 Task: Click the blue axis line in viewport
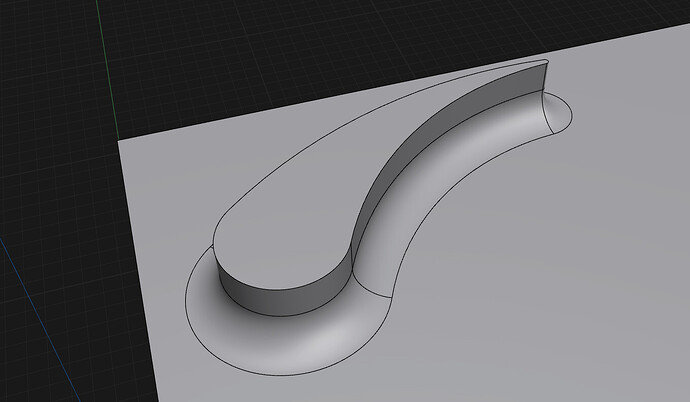click(x=40, y=319)
